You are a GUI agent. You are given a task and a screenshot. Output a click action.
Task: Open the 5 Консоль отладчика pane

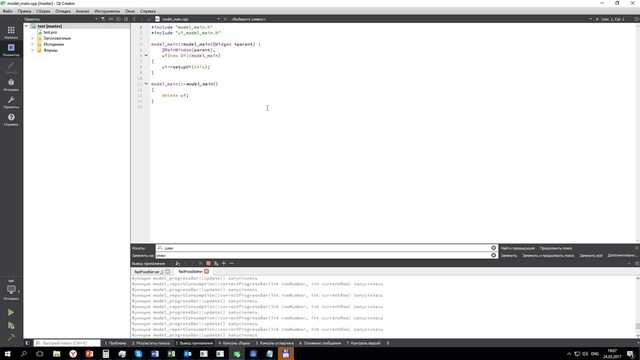point(275,343)
